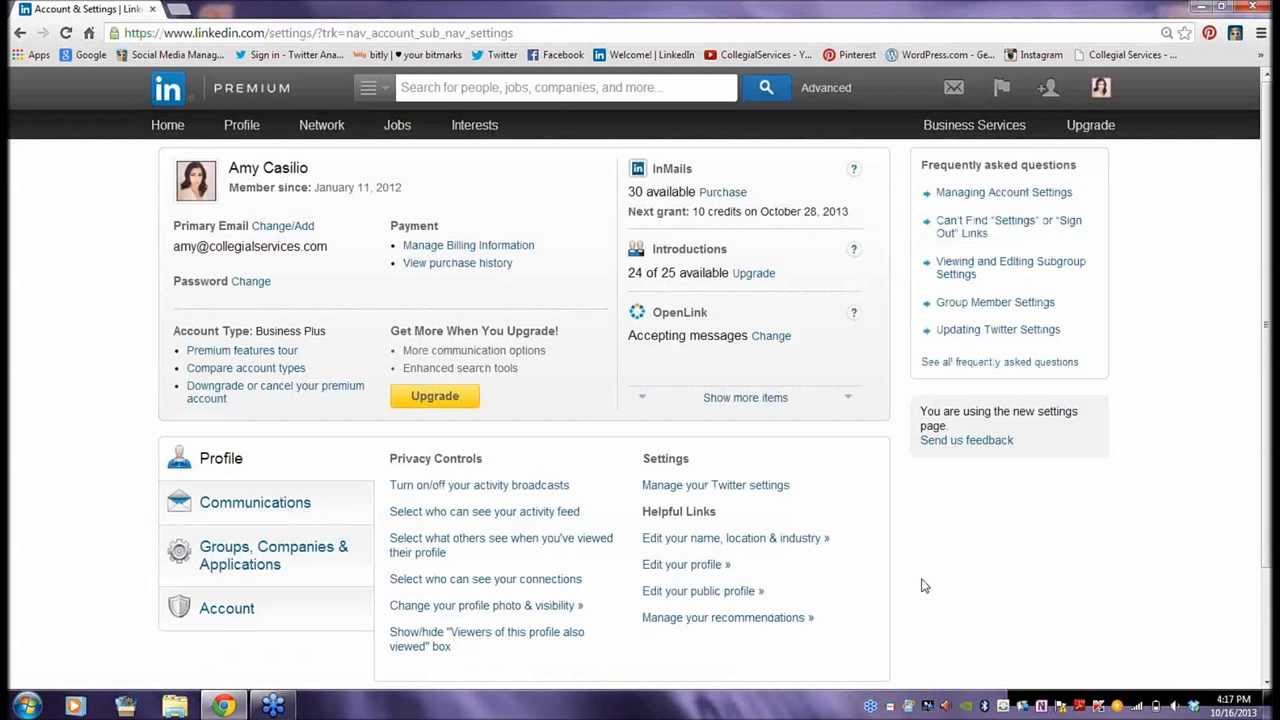
Task: Open View purchase history
Action: pos(458,263)
